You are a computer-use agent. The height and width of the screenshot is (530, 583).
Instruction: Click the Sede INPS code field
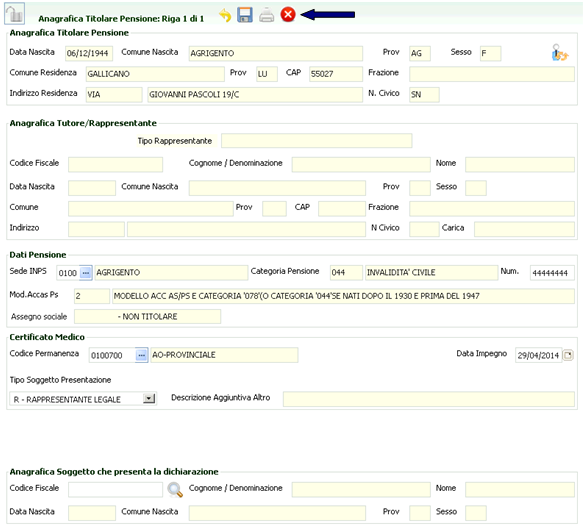tap(68, 273)
